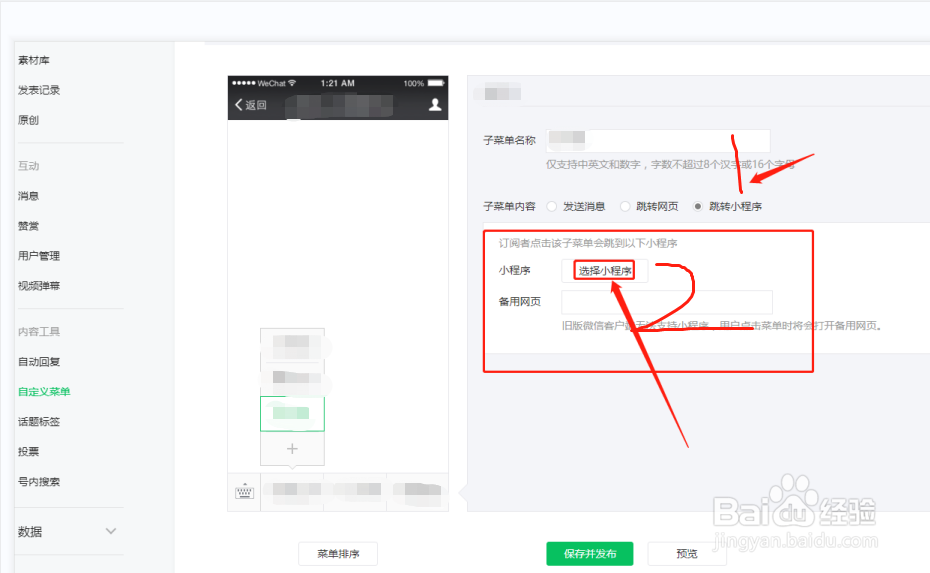Click the 选择小程序 button

tap(604, 270)
